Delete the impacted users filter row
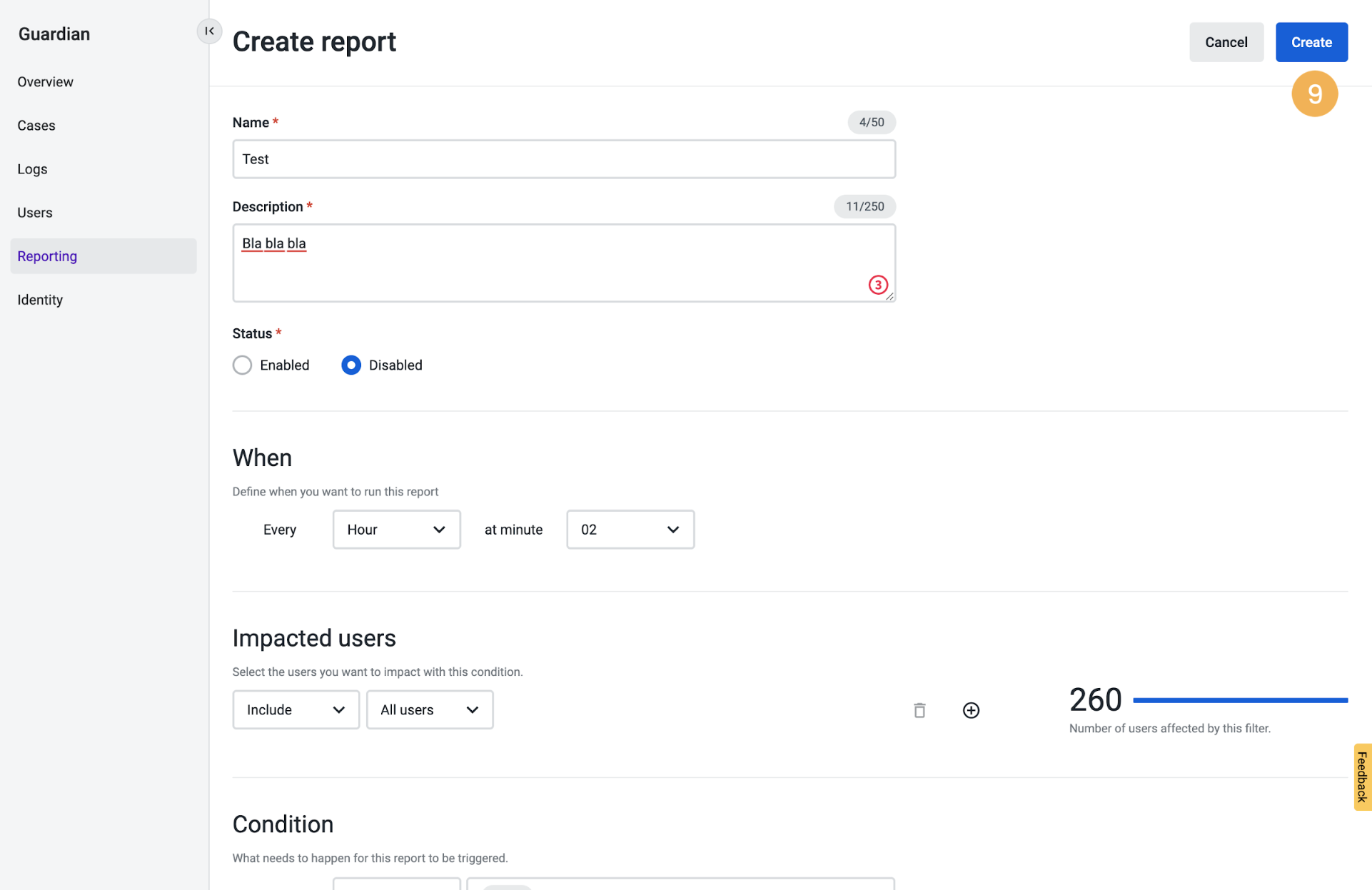The height and width of the screenshot is (890, 1372). point(919,710)
